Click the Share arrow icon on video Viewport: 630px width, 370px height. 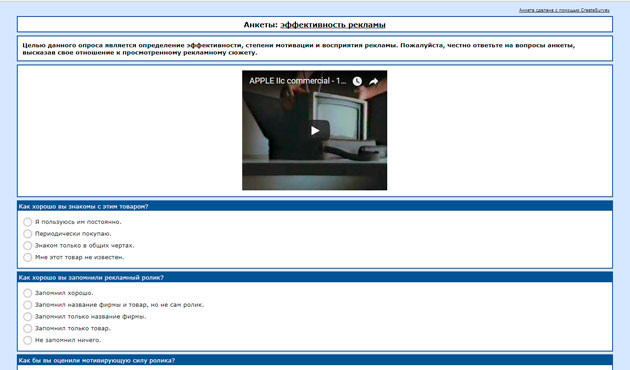[x=374, y=81]
